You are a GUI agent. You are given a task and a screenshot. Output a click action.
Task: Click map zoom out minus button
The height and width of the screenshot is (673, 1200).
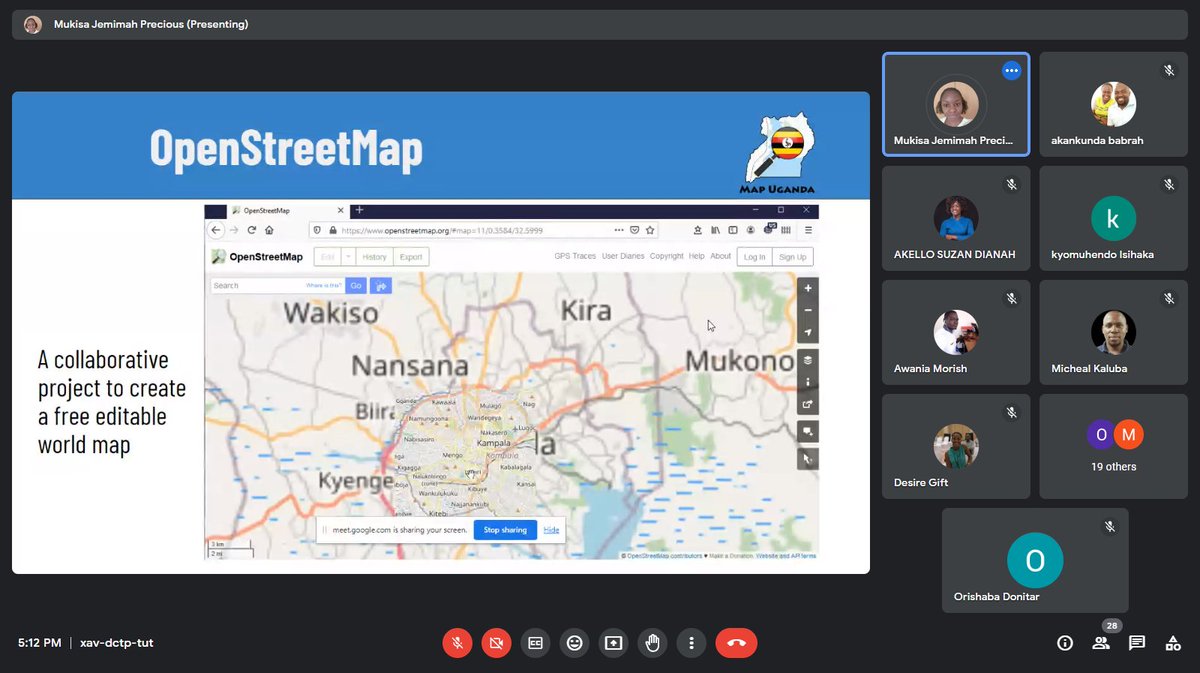pyautogui.click(x=808, y=310)
